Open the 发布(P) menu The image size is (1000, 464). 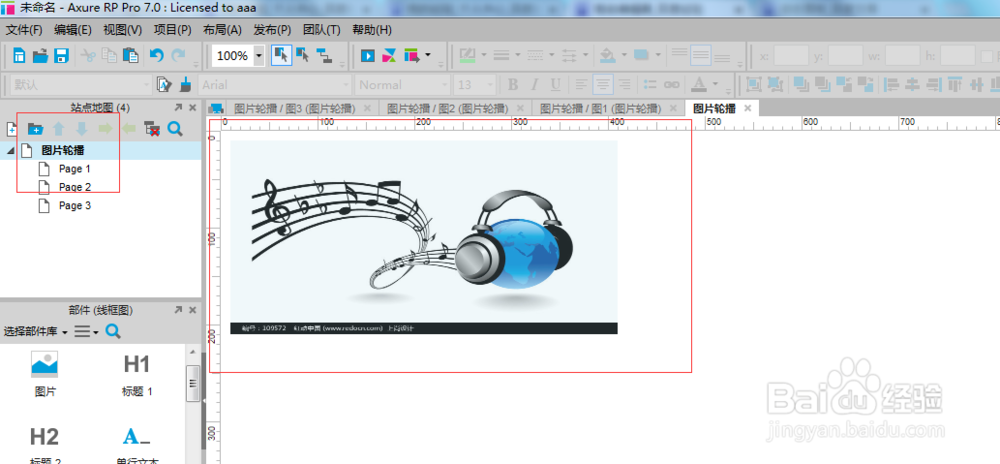(272, 30)
